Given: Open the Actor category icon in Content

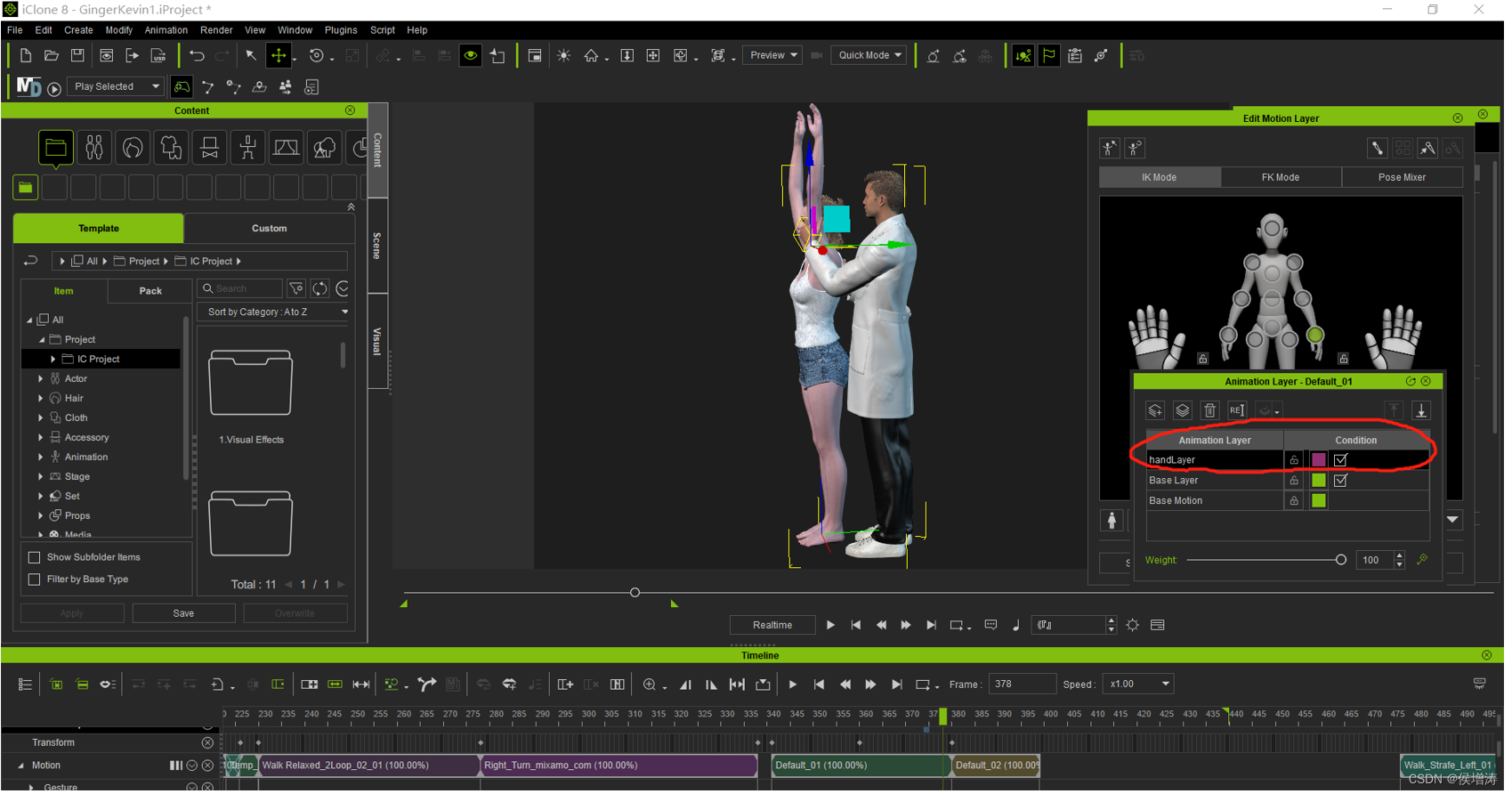Looking at the screenshot, I should pos(94,148).
